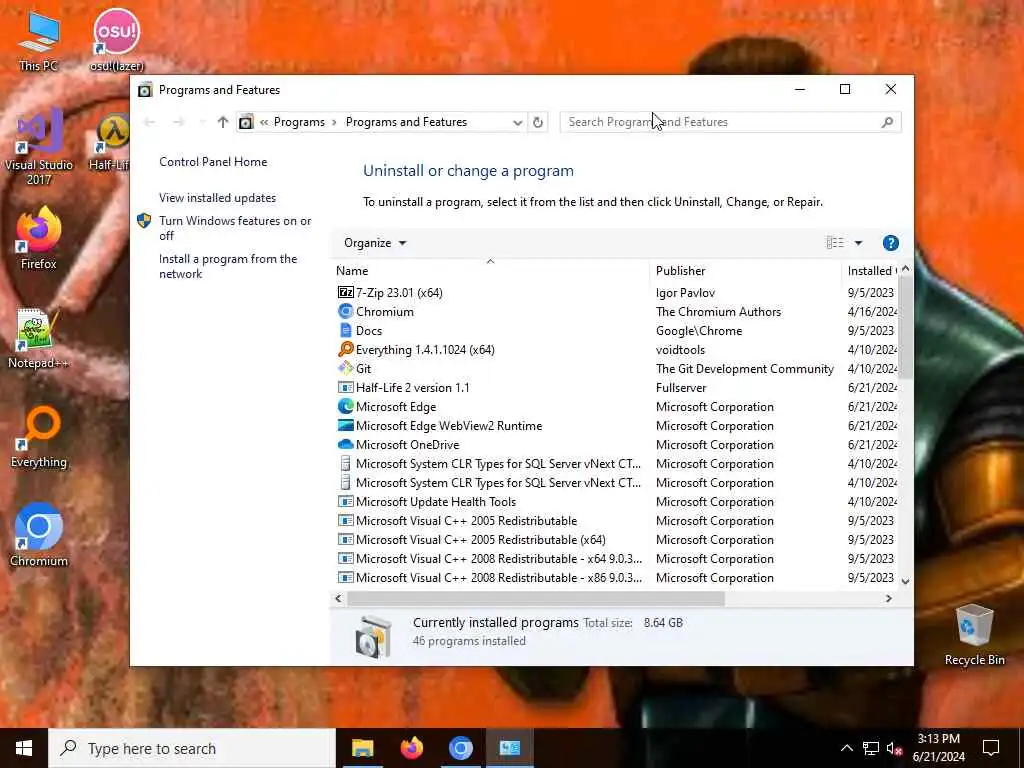Open Chromium from the taskbar
The width and height of the screenshot is (1024, 768).
[x=460, y=748]
